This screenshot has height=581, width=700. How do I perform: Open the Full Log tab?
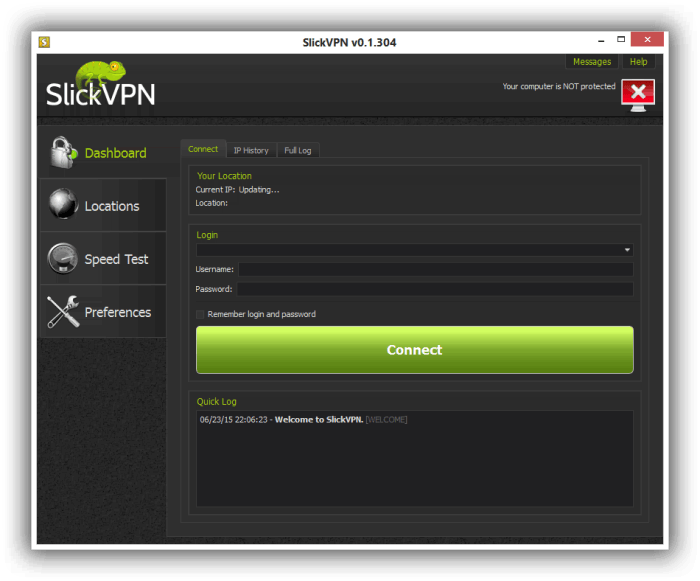click(298, 150)
